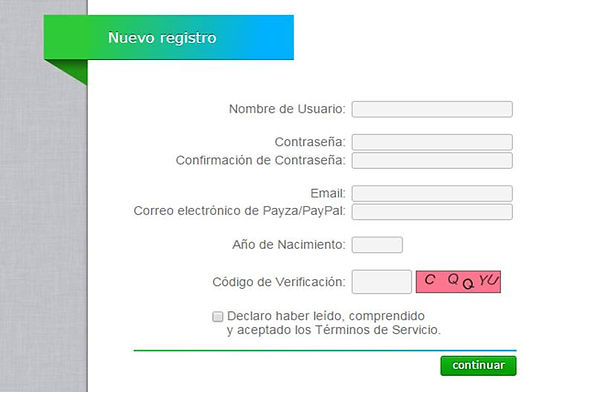Select the Año de Nacimiento box
The image size is (600, 394).
point(377,245)
